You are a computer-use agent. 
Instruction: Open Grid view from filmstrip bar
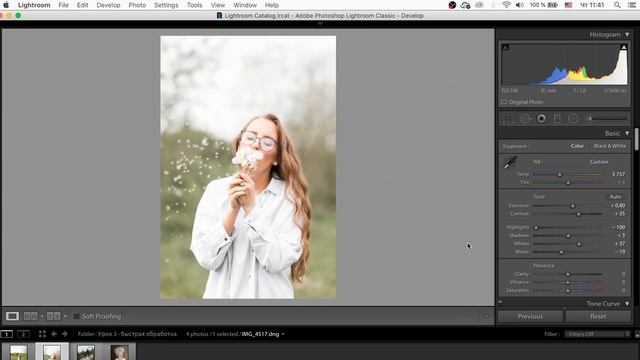(42, 334)
